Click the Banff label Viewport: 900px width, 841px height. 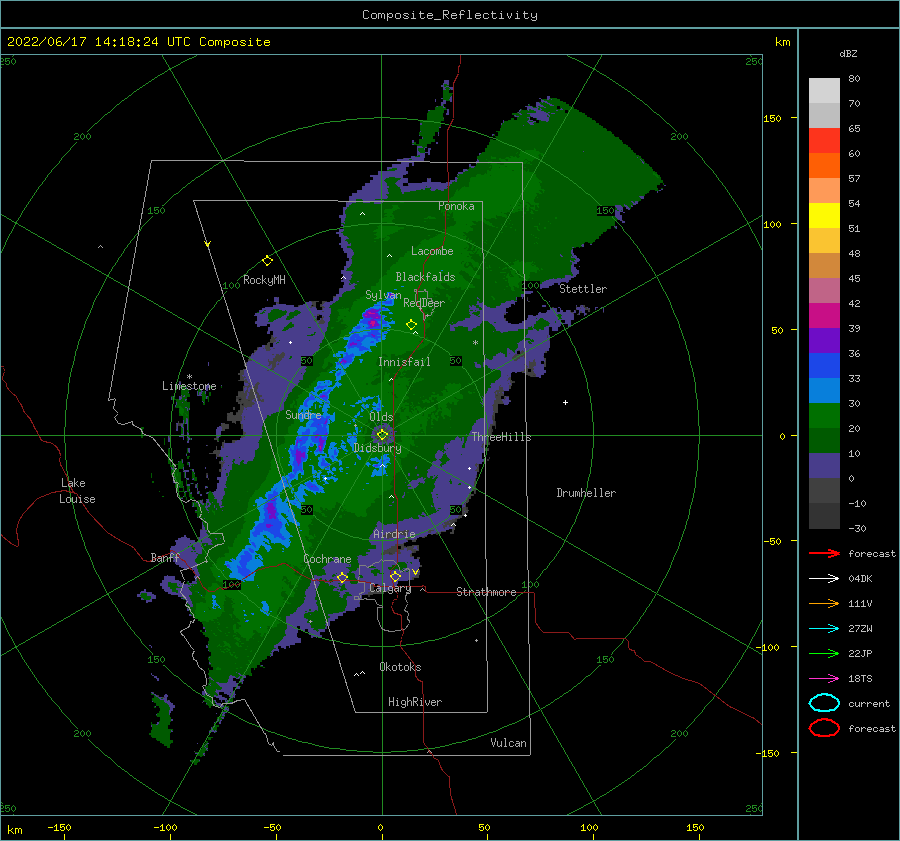click(x=165, y=558)
